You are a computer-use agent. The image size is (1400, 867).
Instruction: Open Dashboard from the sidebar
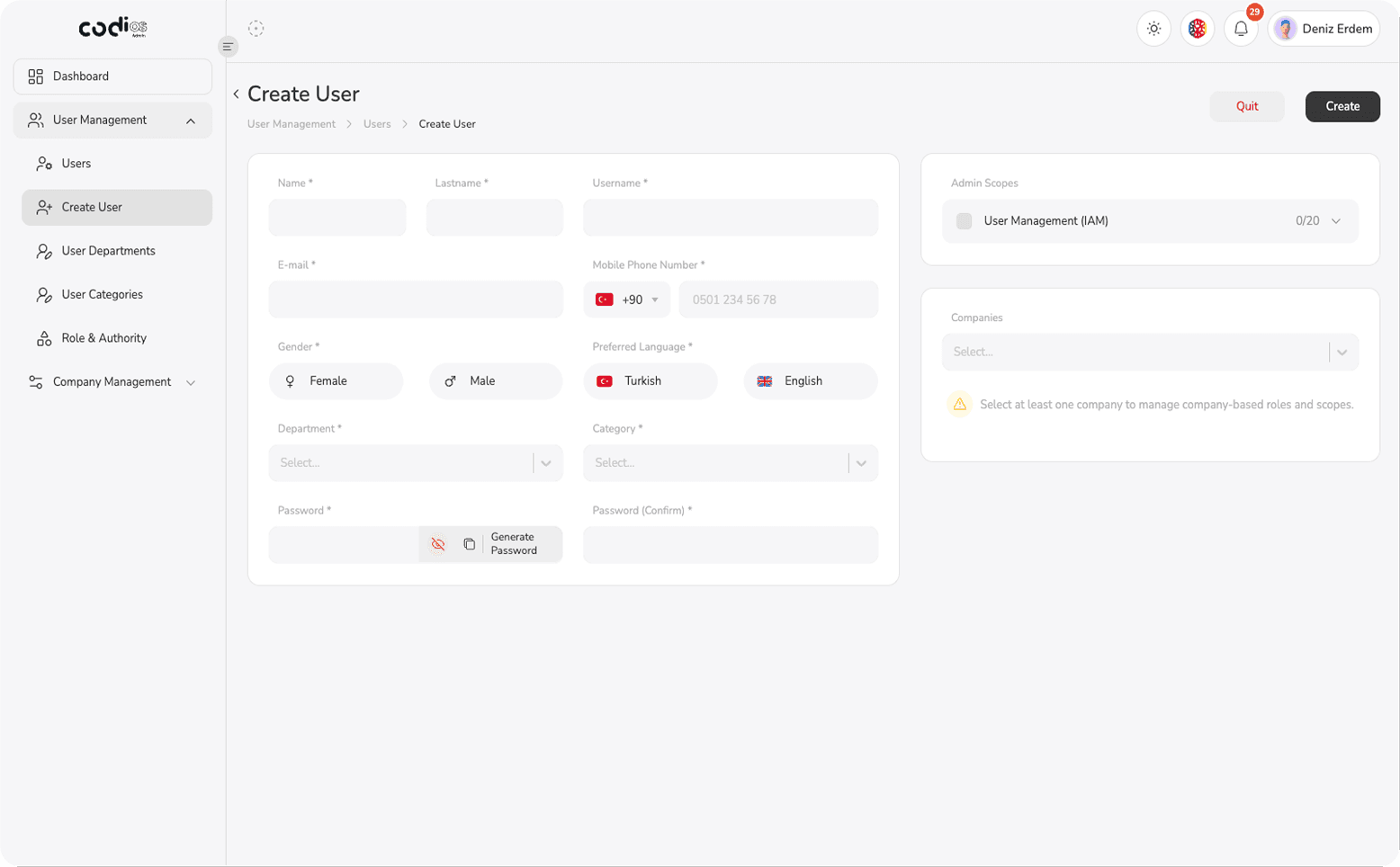pyautogui.click(x=112, y=76)
